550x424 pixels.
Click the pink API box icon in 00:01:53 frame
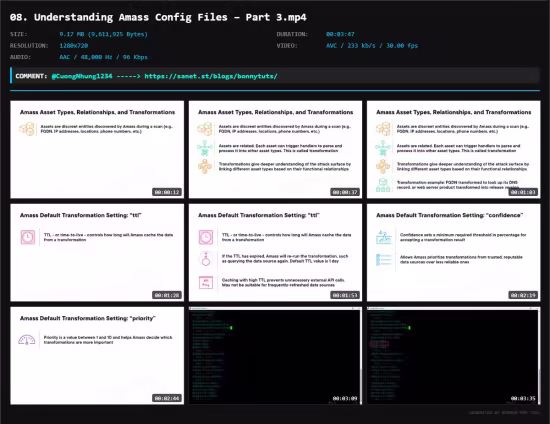click(x=206, y=282)
